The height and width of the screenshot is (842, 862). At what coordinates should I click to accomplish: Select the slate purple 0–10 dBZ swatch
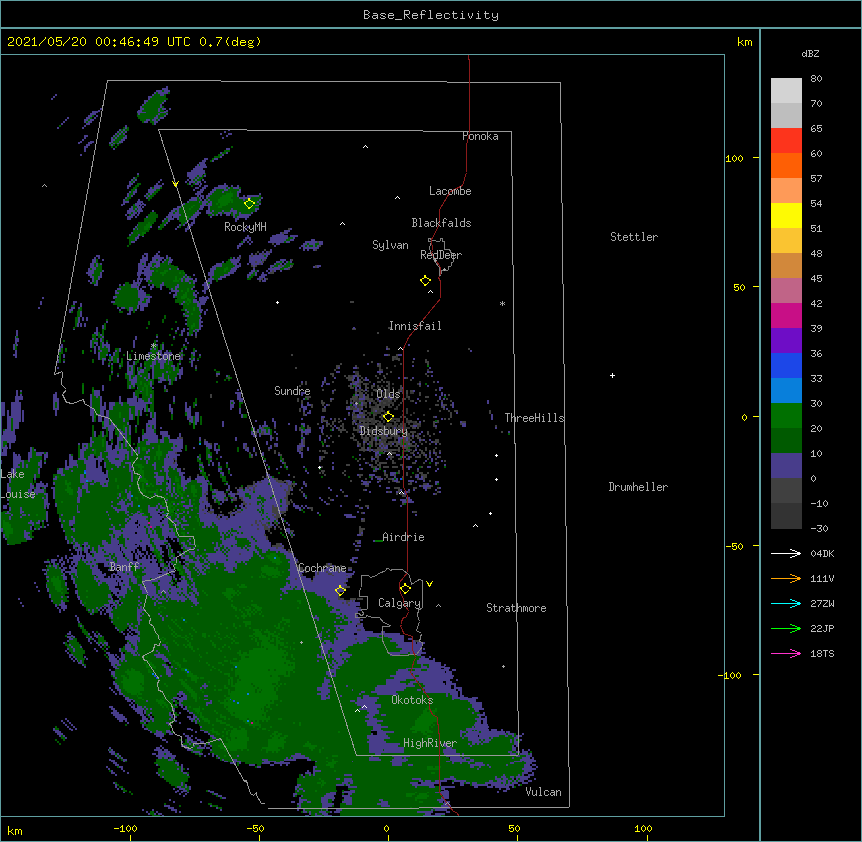(786, 466)
